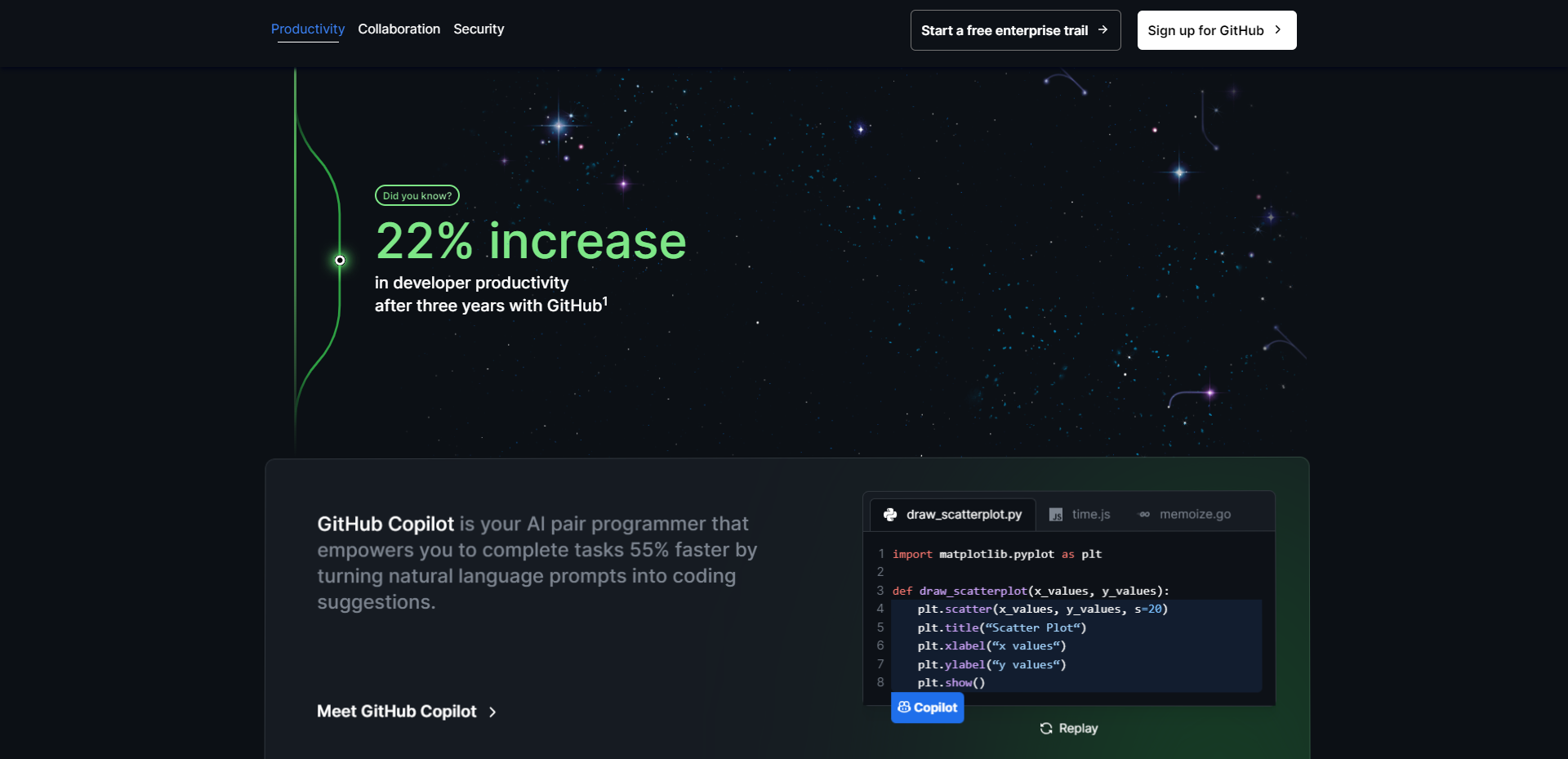Click the plt.ylabel("y values") code line
Image resolution: width=1568 pixels, height=759 pixels.
991,664
